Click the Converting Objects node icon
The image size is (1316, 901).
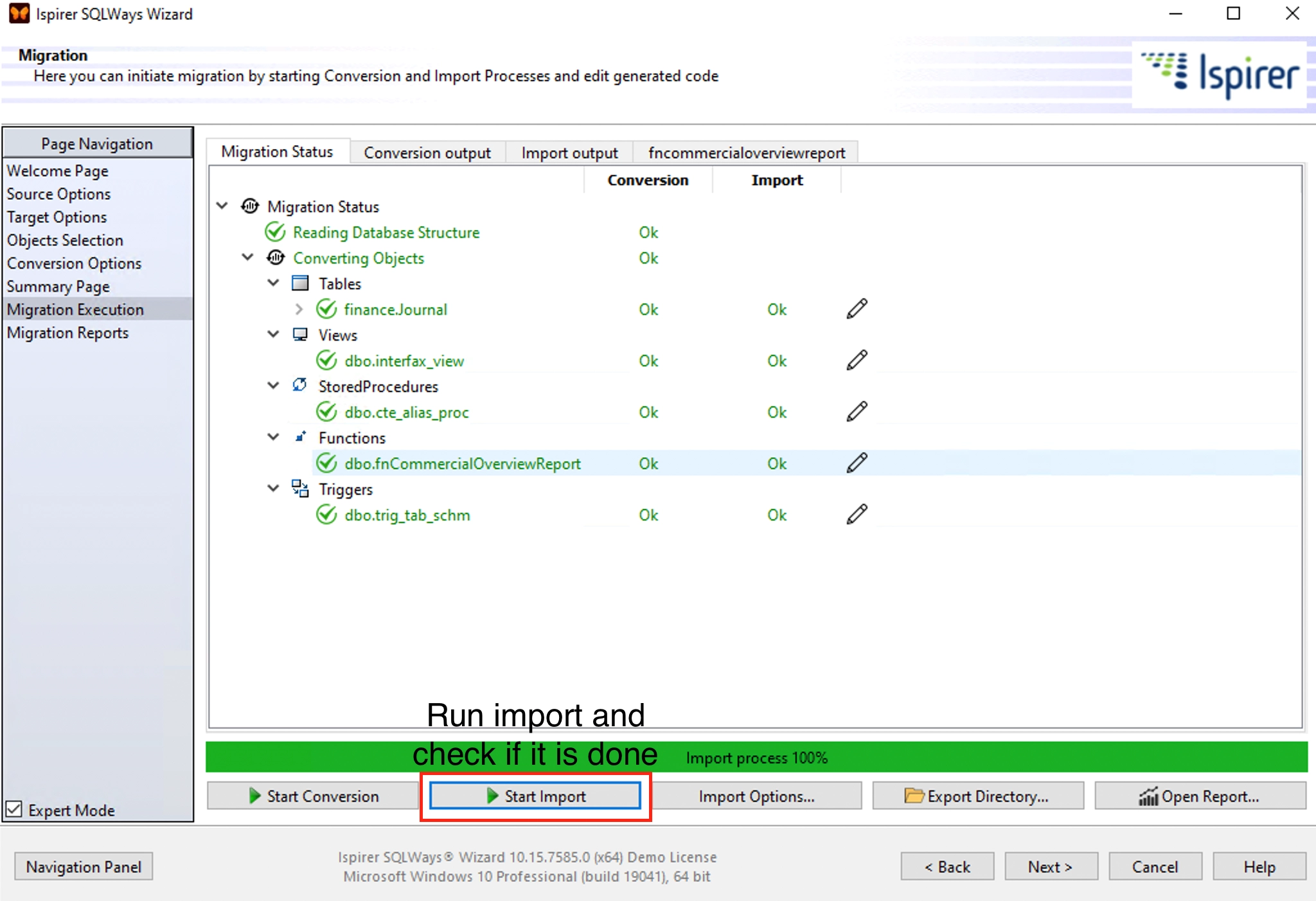tap(276, 258)
